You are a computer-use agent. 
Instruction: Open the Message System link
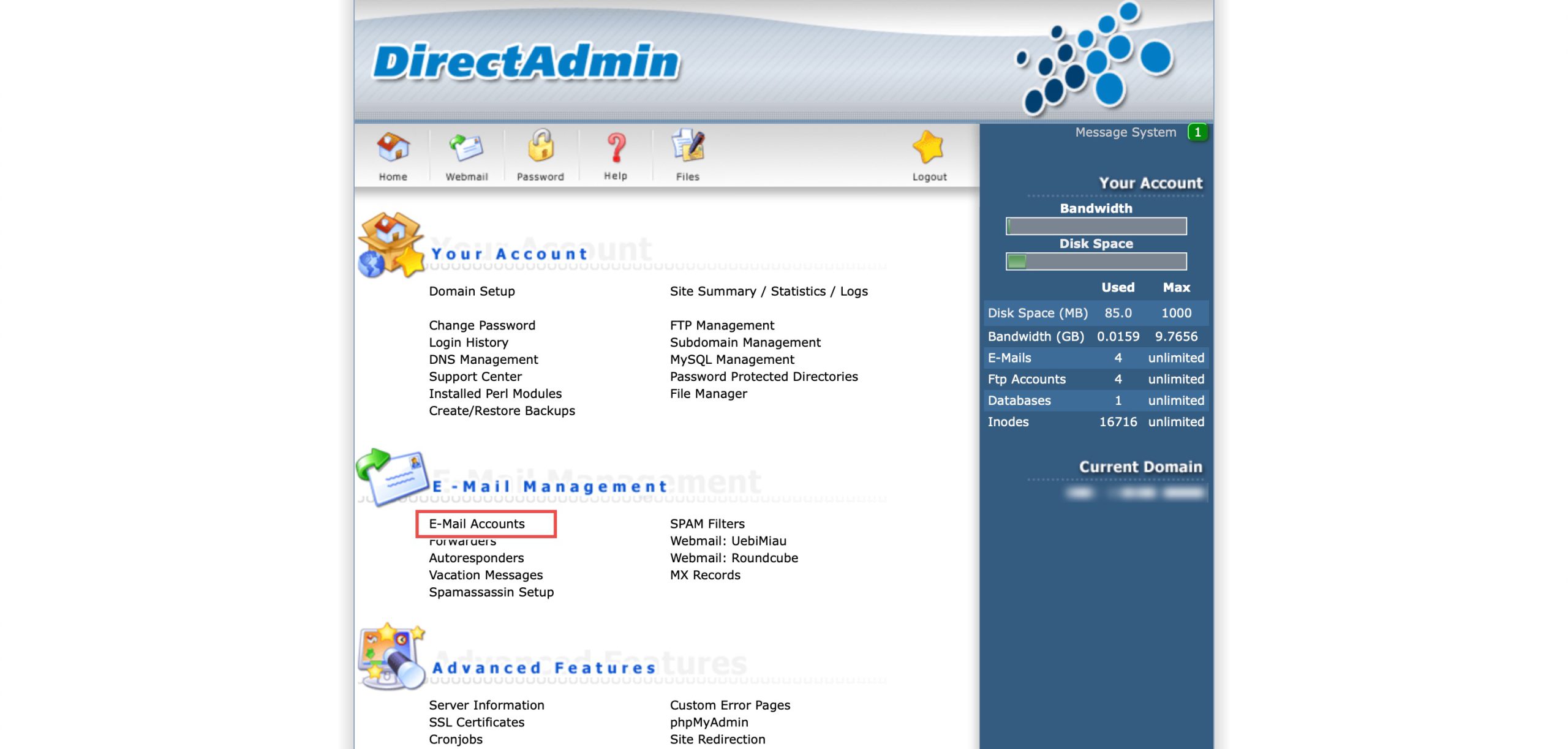point(1125,132)
